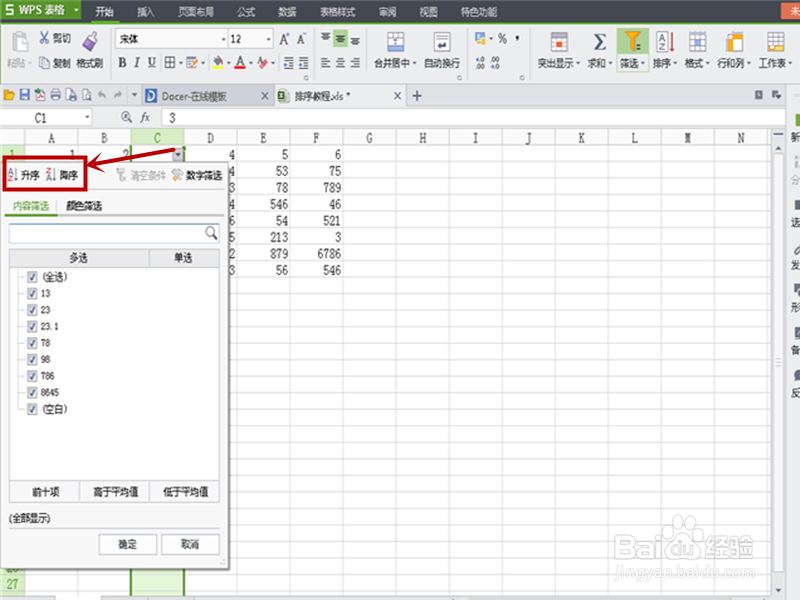The image size is (800, 600).
Task: Expand the WPS 表格 application menu arrow
Action: [x=76, y=10]
